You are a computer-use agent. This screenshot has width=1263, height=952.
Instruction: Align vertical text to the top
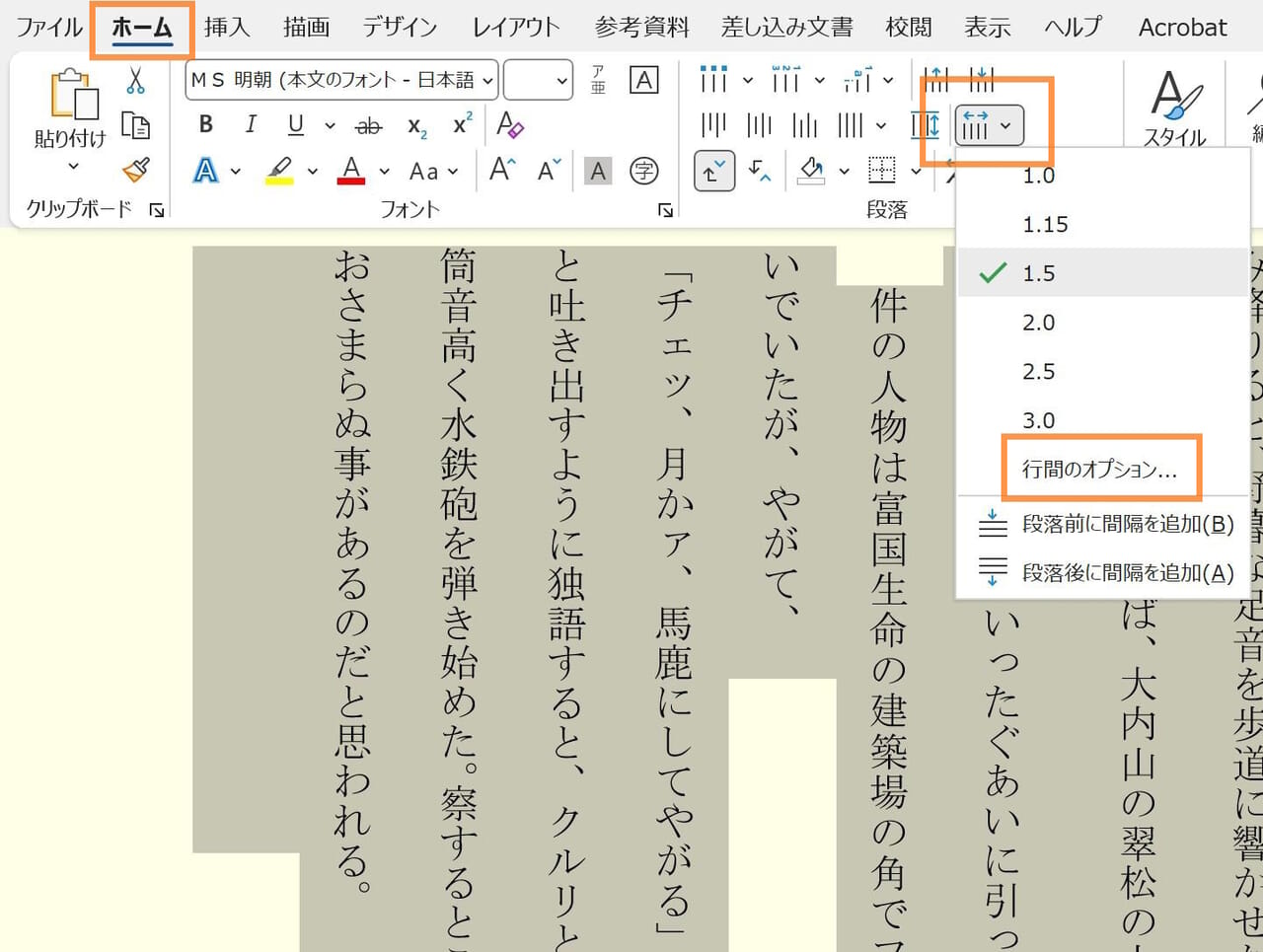click(712, 124)
